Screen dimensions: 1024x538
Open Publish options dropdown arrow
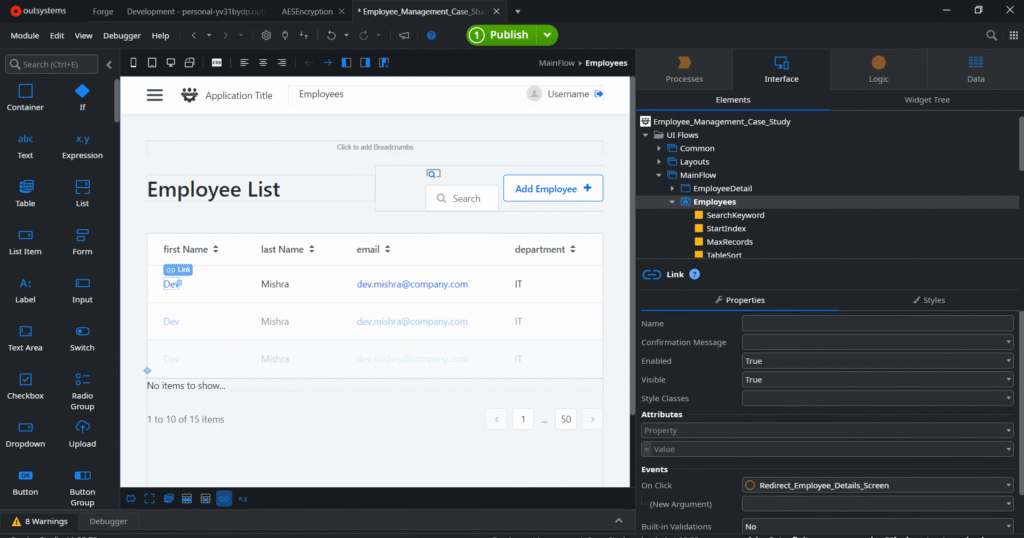547,35
